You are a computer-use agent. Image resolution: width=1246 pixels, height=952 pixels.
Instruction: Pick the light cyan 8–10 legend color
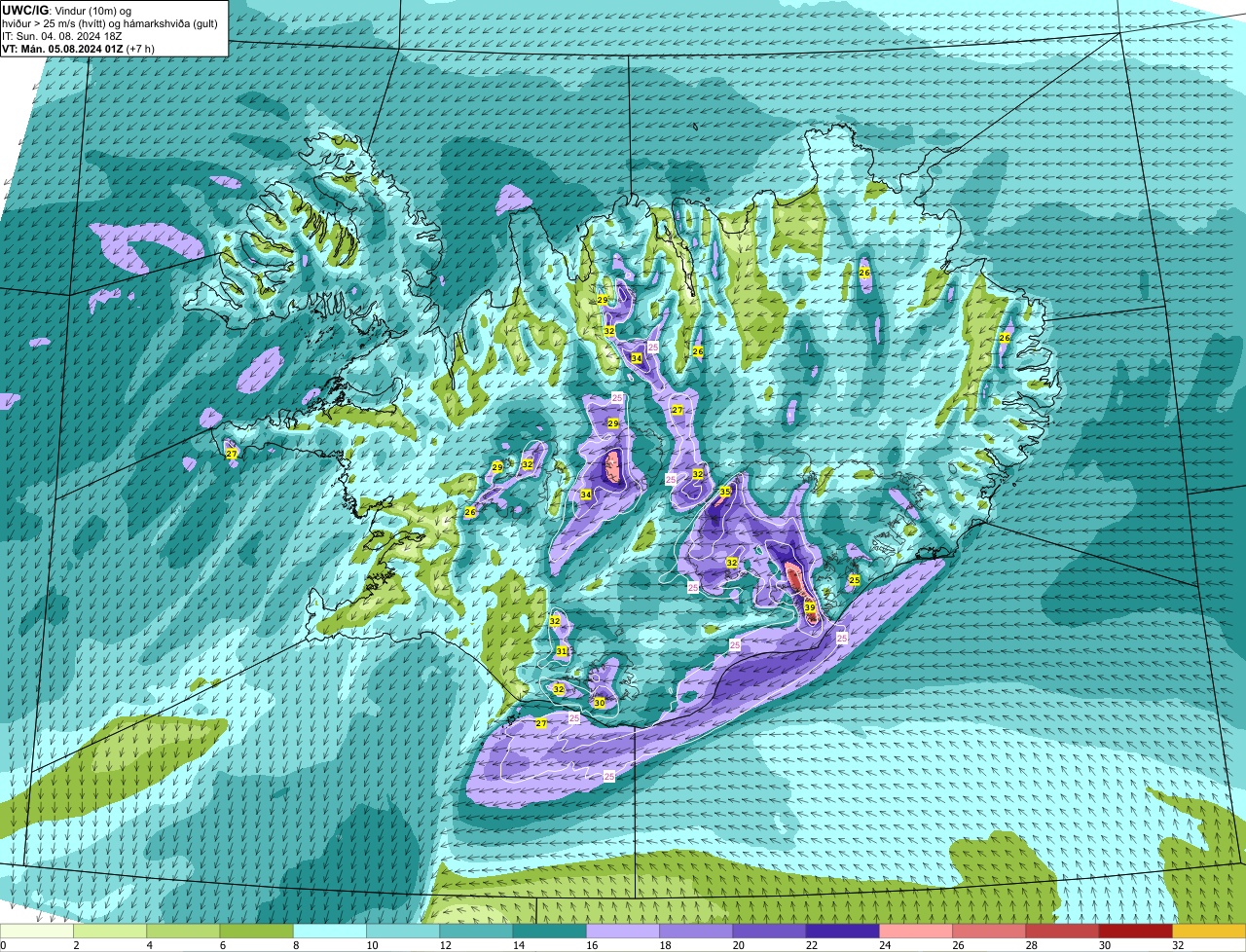[x=329, y=931]
